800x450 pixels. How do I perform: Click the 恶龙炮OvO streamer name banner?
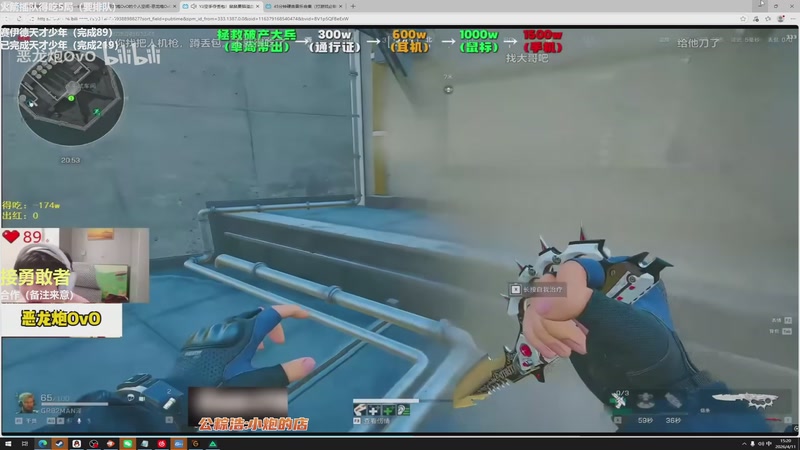pyautogui.click(x=61, y=319)
